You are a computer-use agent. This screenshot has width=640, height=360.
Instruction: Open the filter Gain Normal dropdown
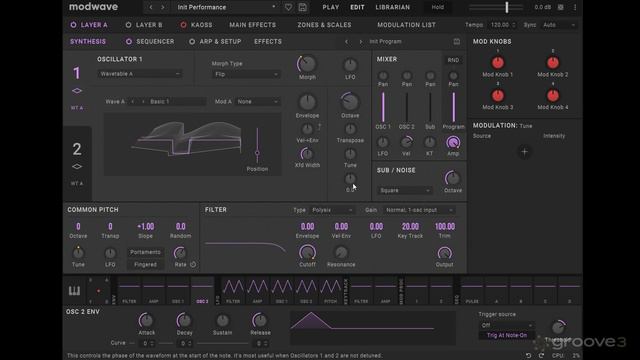coord(419,210)
